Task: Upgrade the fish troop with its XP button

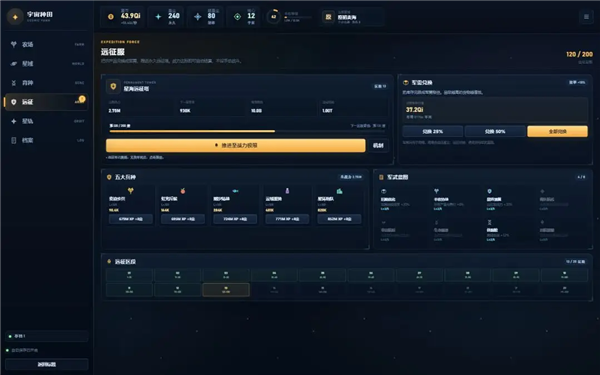Action: 235,219
